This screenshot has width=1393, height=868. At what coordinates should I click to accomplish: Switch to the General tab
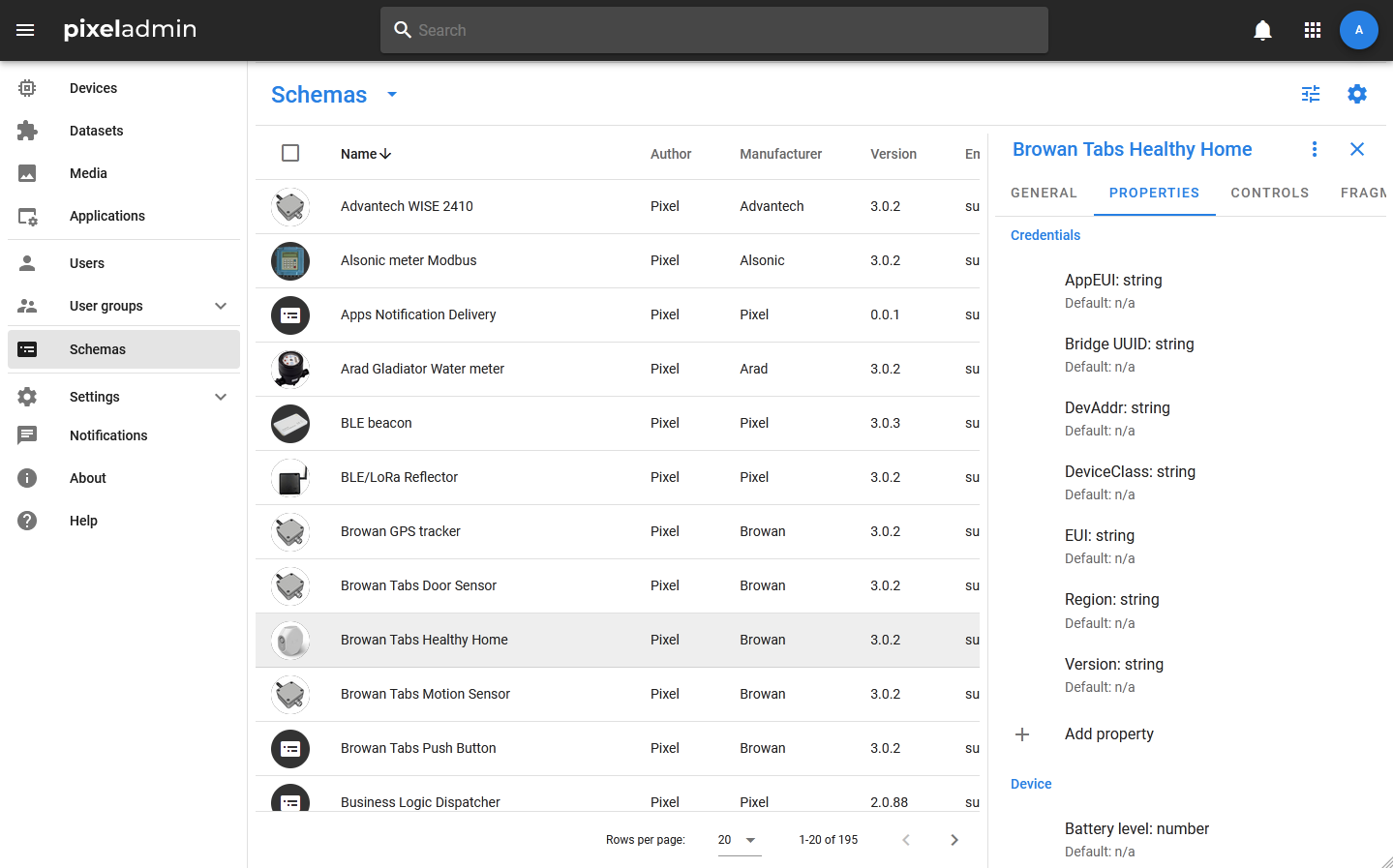coord(1044,193)
